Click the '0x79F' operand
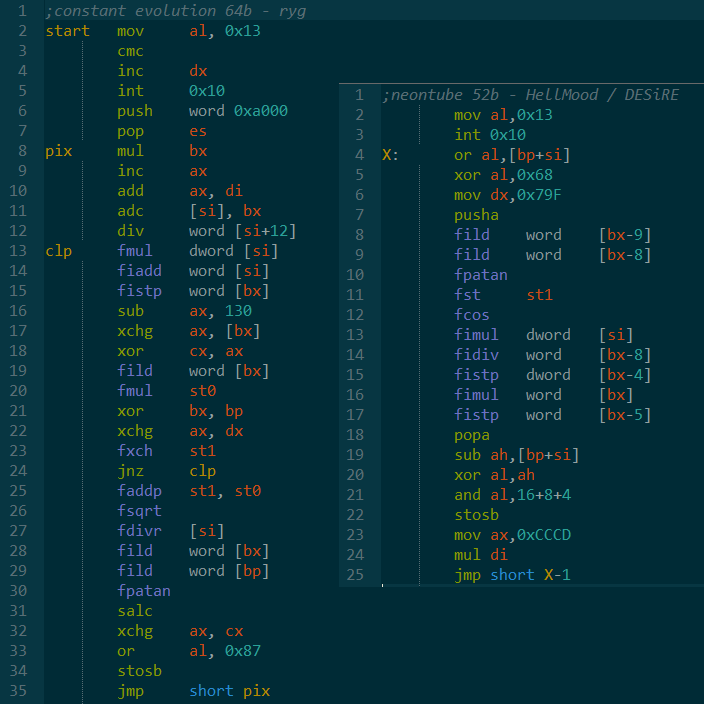 [541, 195]
